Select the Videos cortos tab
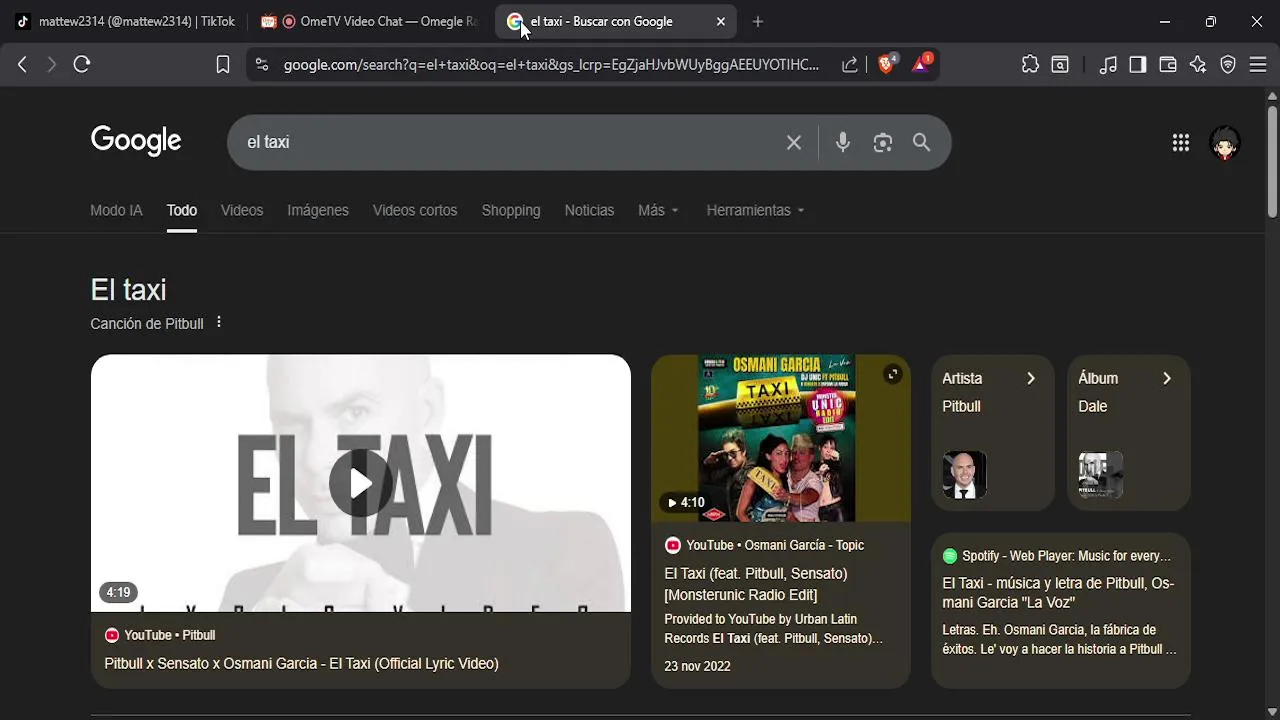Screen dimensions: 1280x720 click(x=415, y=210)
